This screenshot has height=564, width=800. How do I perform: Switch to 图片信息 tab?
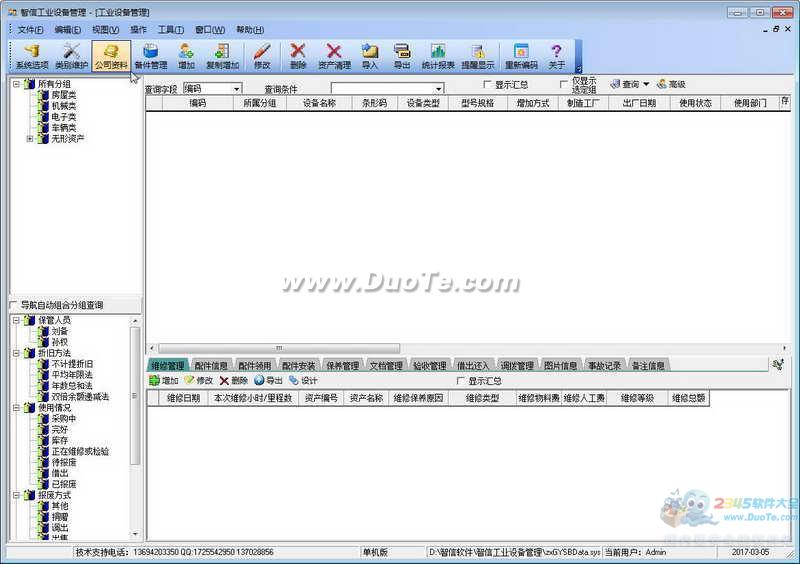[560, 365]
